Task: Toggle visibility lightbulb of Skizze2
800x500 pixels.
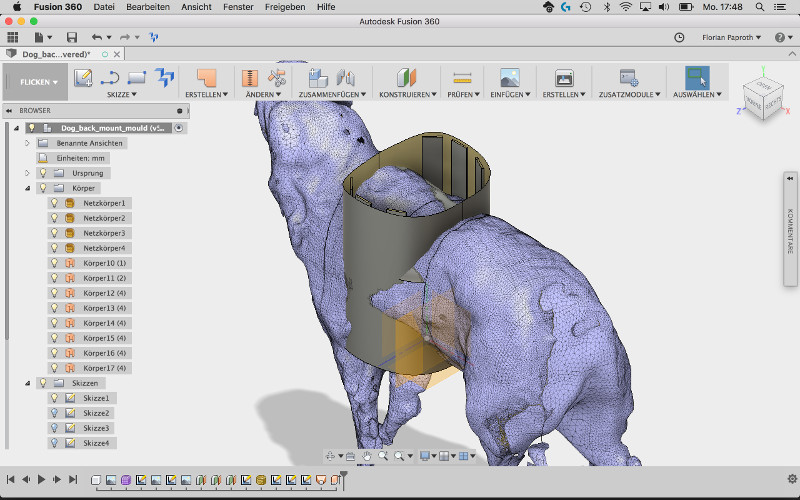Action: pyautogui.click(x=55, y=413)
